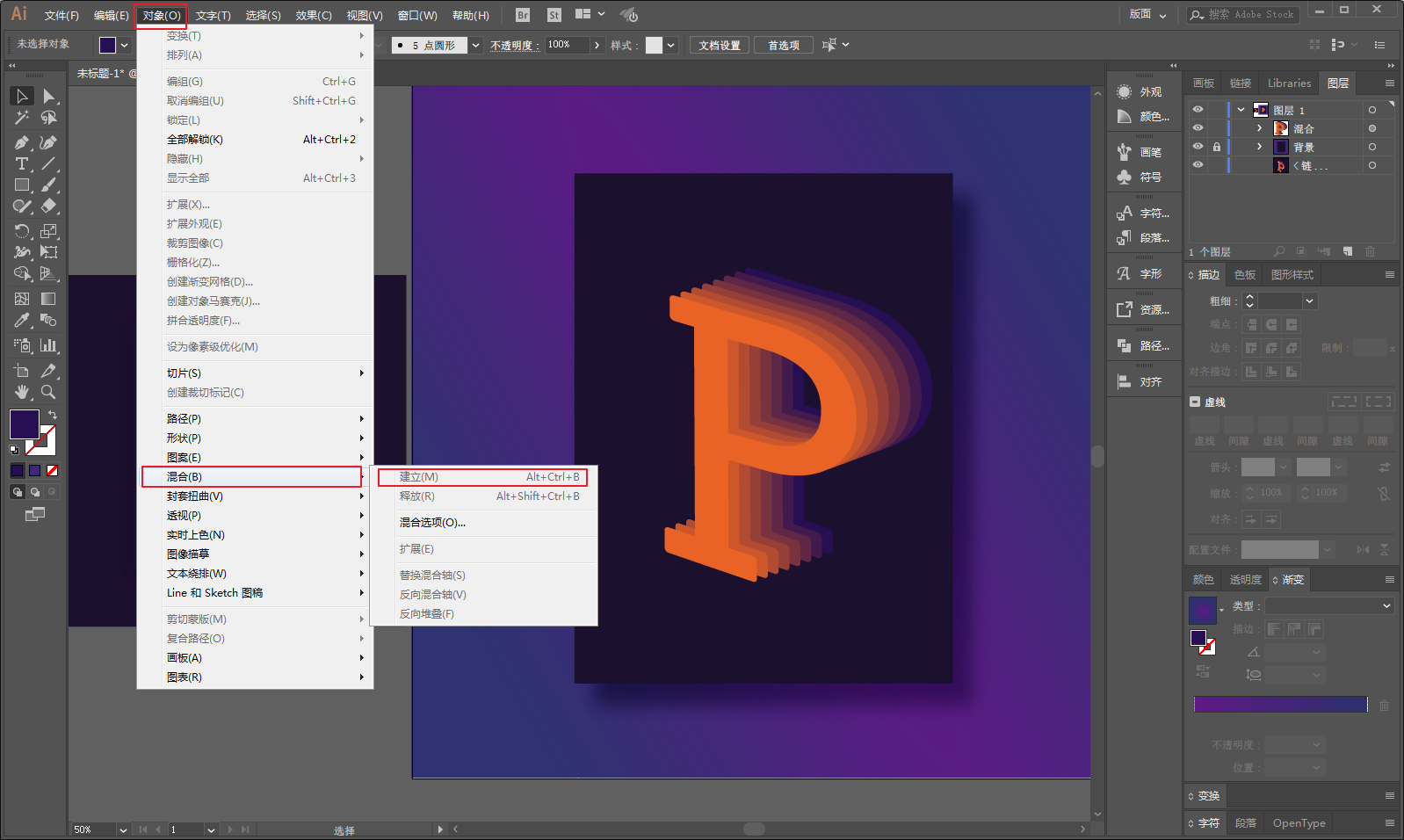
Task: Choose 建立(M) in Blend submenu
Action: [482, 477]
